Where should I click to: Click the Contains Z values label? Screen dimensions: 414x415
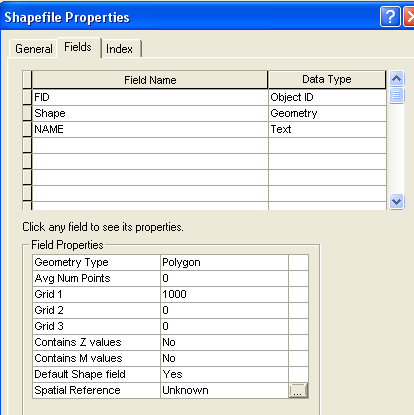pos(96,342)
